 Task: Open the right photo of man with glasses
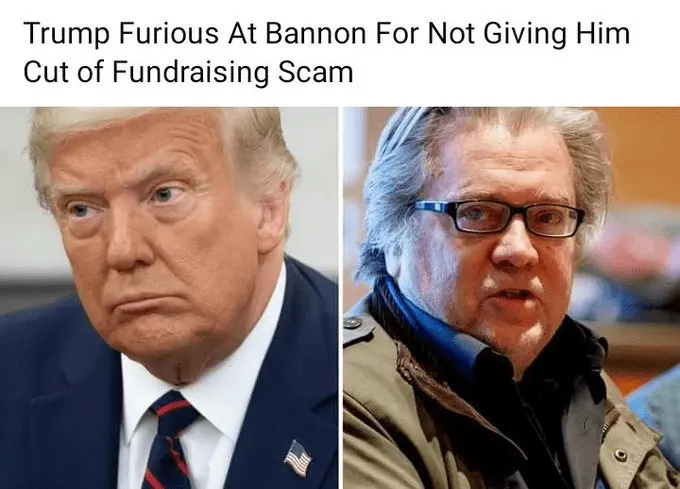tap(512, 298)
